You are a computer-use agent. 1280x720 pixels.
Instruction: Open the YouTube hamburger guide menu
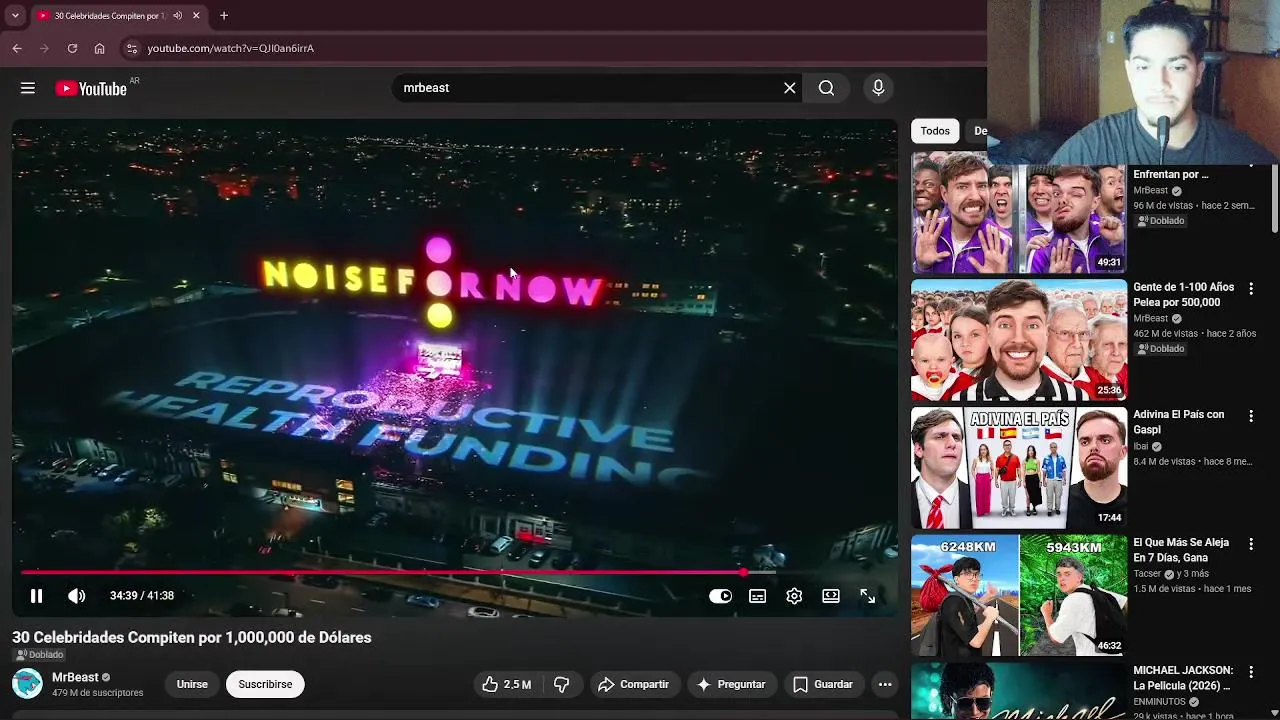click(28, 88)
